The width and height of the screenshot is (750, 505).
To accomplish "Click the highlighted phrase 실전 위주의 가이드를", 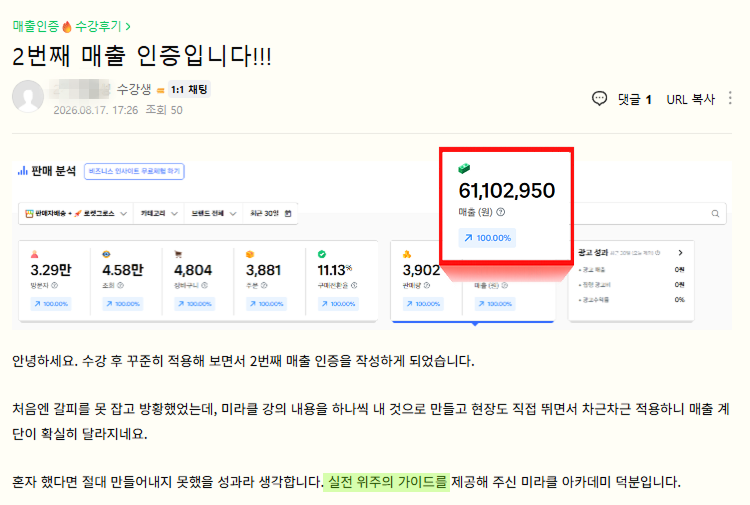I will coord(386,482).
